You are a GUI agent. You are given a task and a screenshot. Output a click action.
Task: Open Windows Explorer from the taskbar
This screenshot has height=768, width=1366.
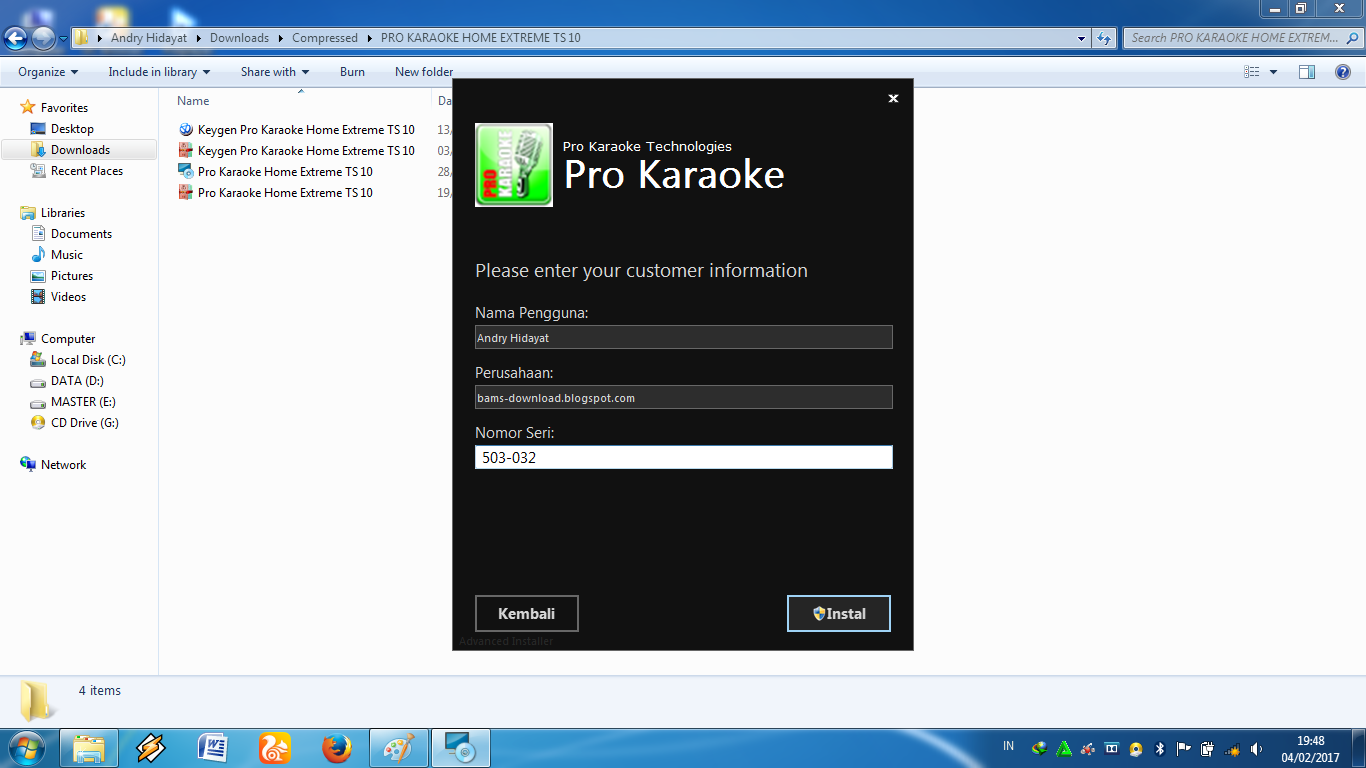point(89,748)
